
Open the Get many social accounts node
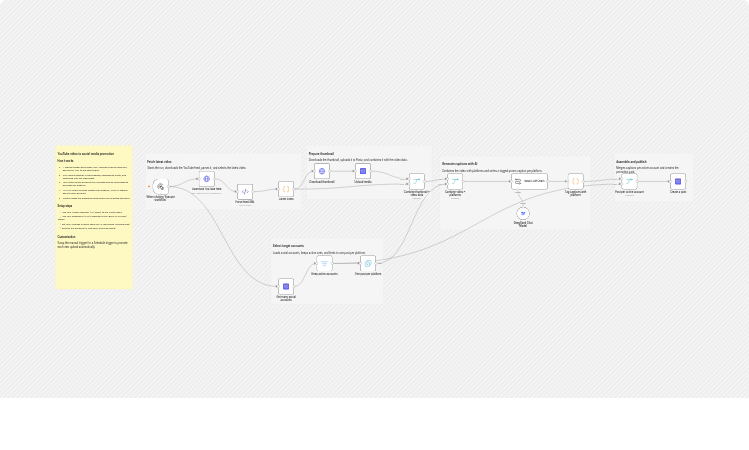[286, 286]
